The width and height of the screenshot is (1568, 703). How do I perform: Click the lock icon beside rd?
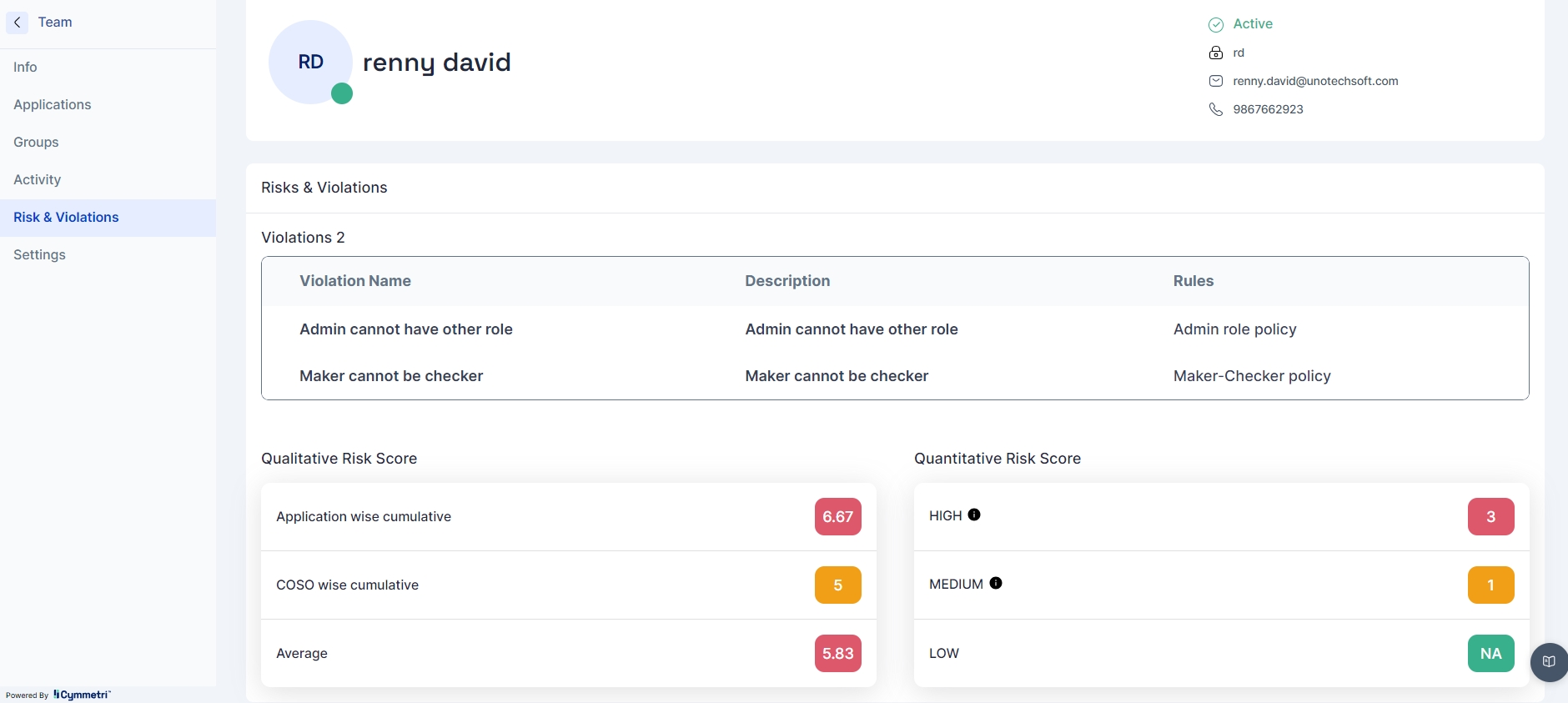click(x=1216, y=53)
